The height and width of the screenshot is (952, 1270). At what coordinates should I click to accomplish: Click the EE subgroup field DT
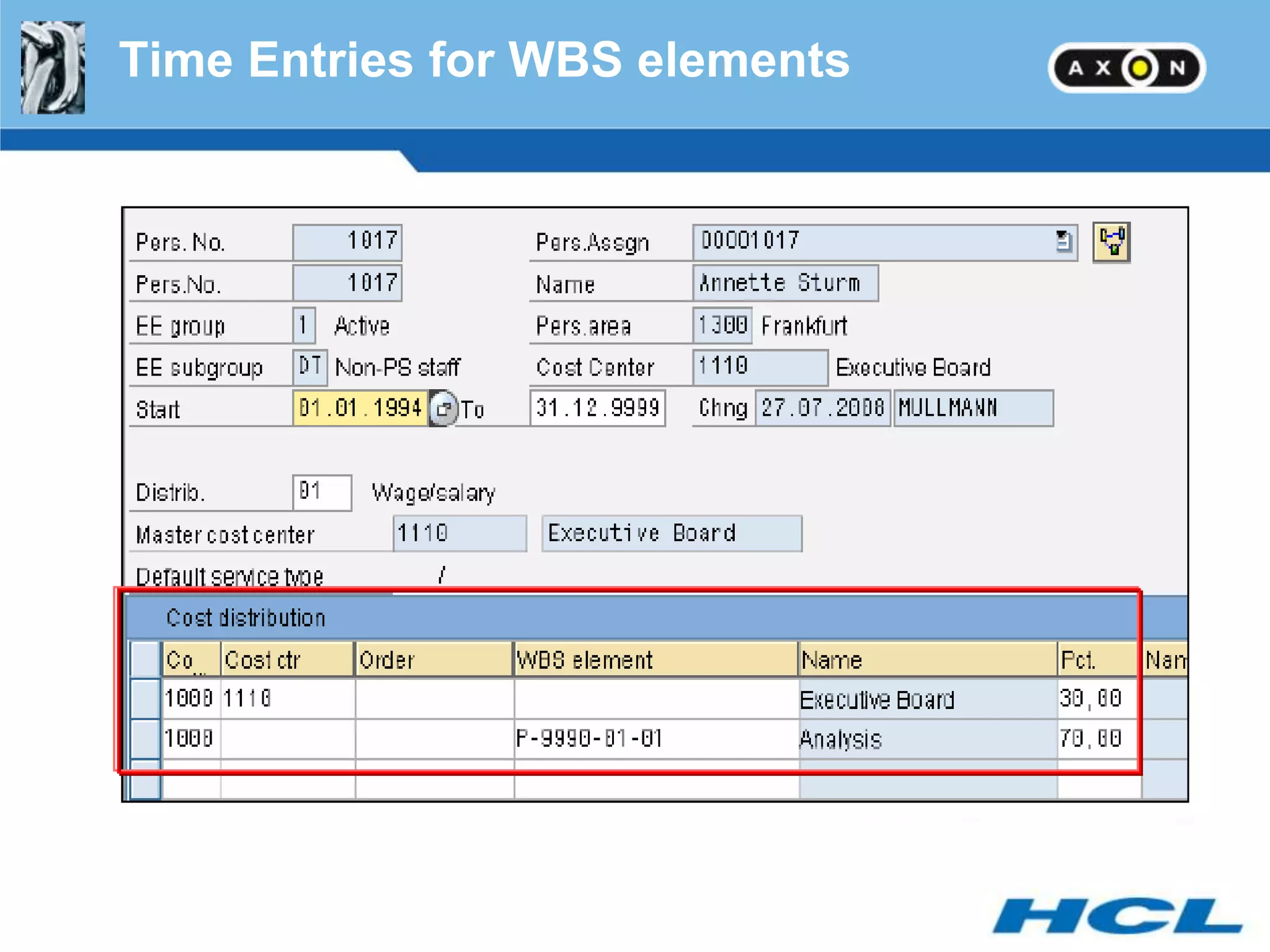[x=310, y=367]
